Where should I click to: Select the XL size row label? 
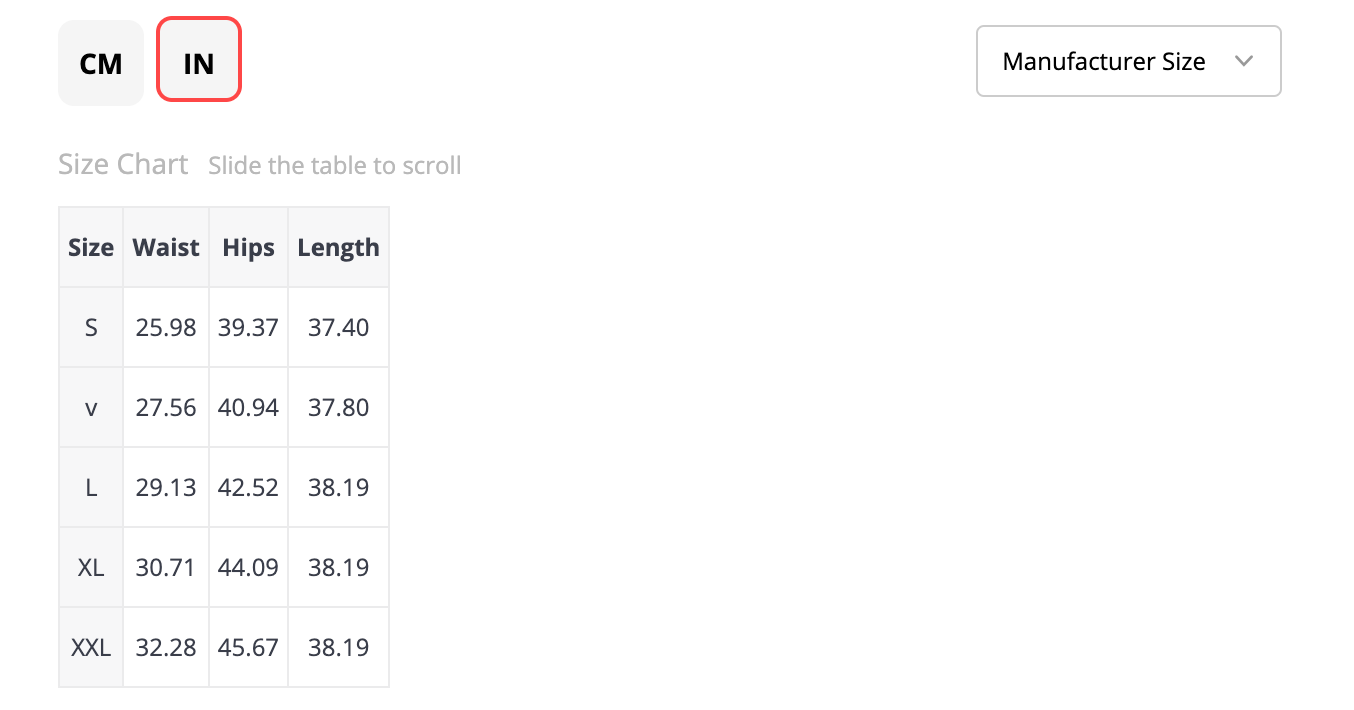[x=91, y=567]
